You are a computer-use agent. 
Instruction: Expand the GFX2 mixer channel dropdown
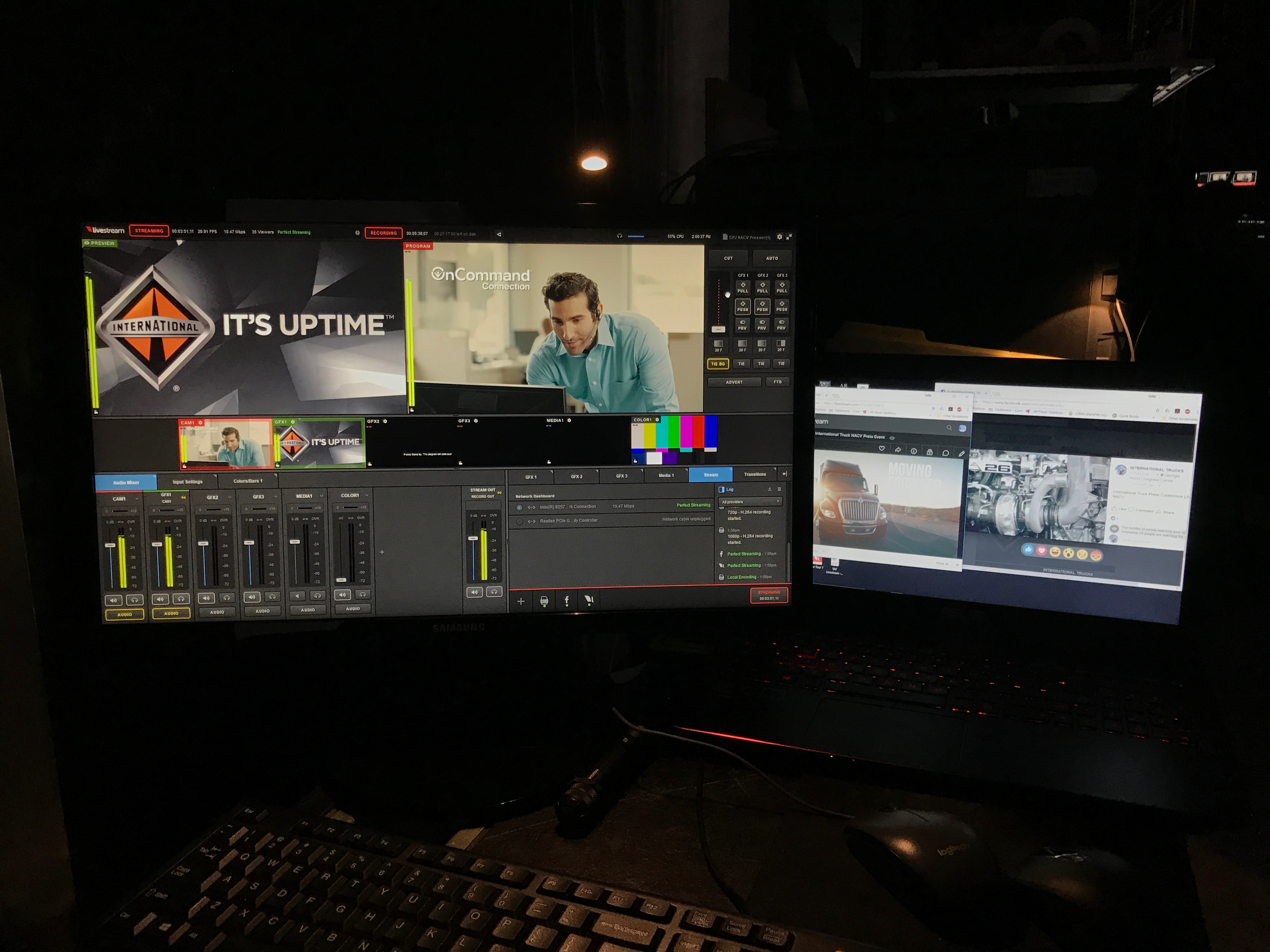[x=230, y=497]
